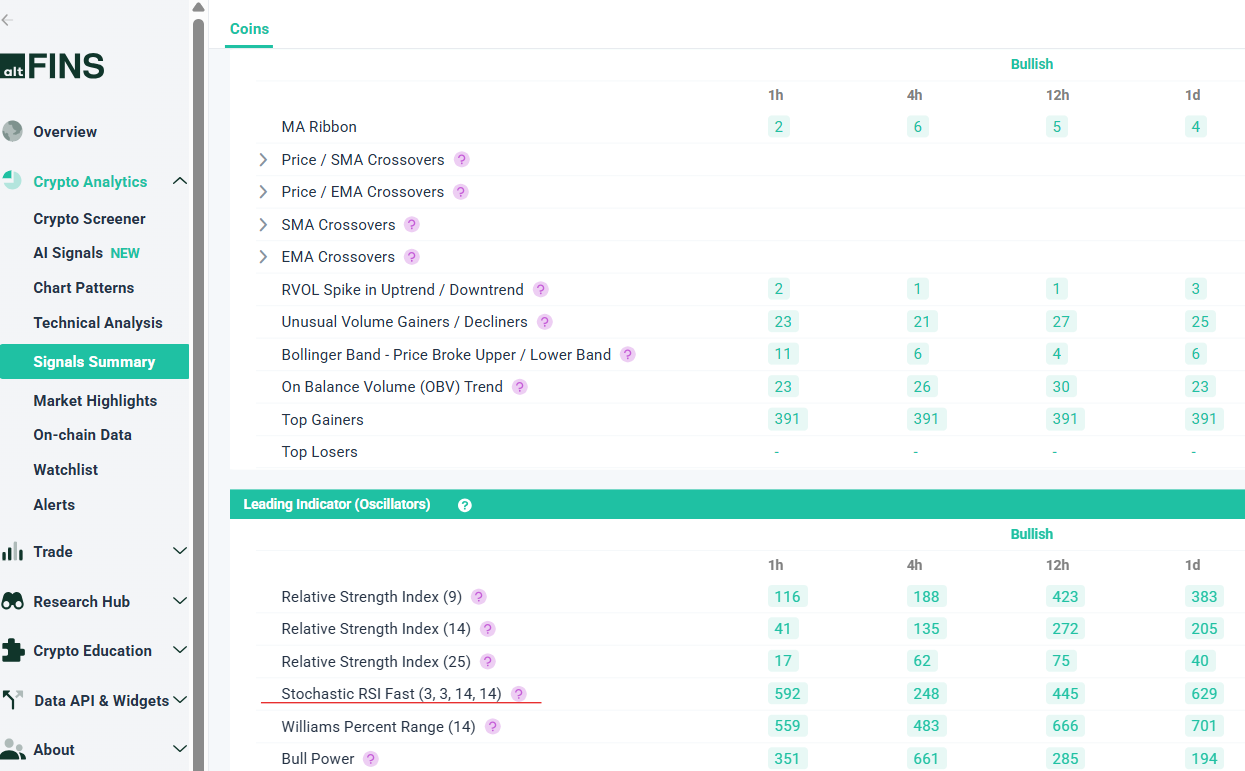Click help icon next to Stochastic RSI Fast
Image resolution: width=1245 pixels, height=771 pixels.
click(518, 694)
